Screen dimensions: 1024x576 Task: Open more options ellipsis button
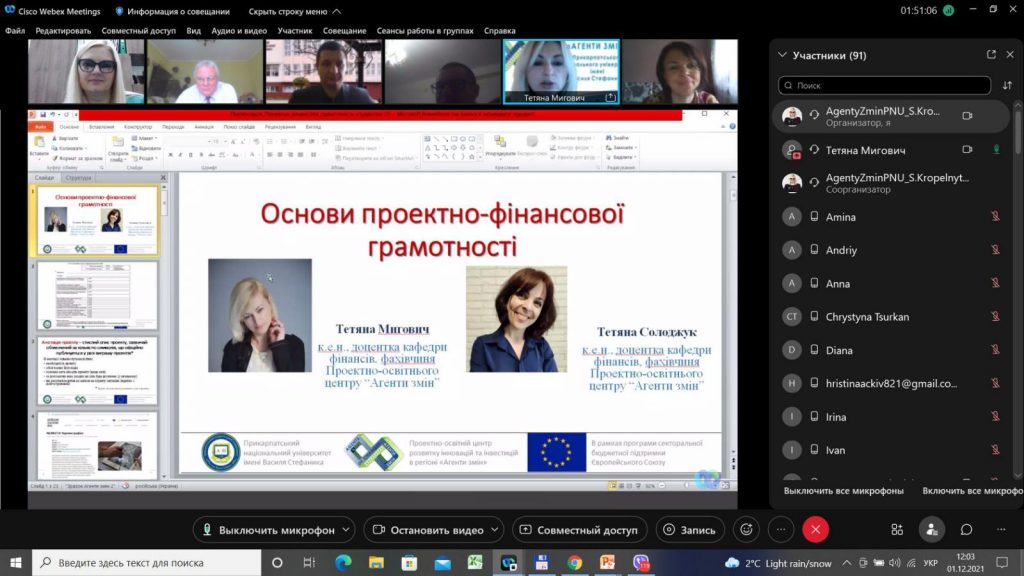[x=781, y=530]
